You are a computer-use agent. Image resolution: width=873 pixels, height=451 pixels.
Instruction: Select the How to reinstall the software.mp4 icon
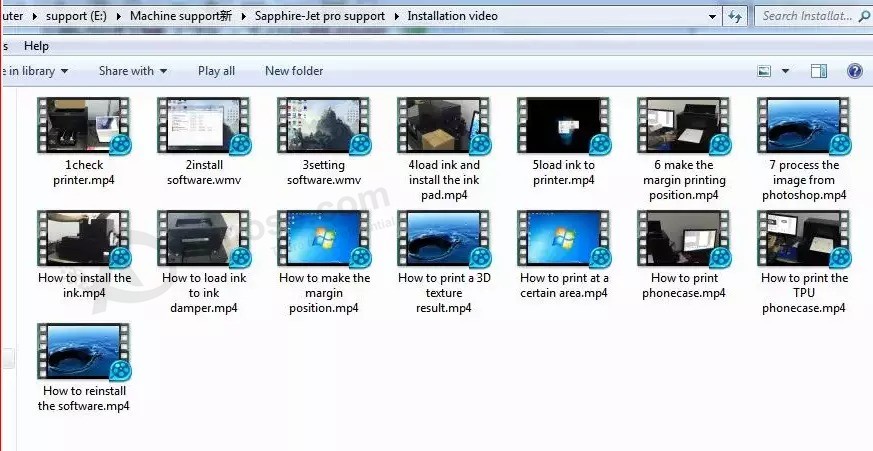[84, 352]
